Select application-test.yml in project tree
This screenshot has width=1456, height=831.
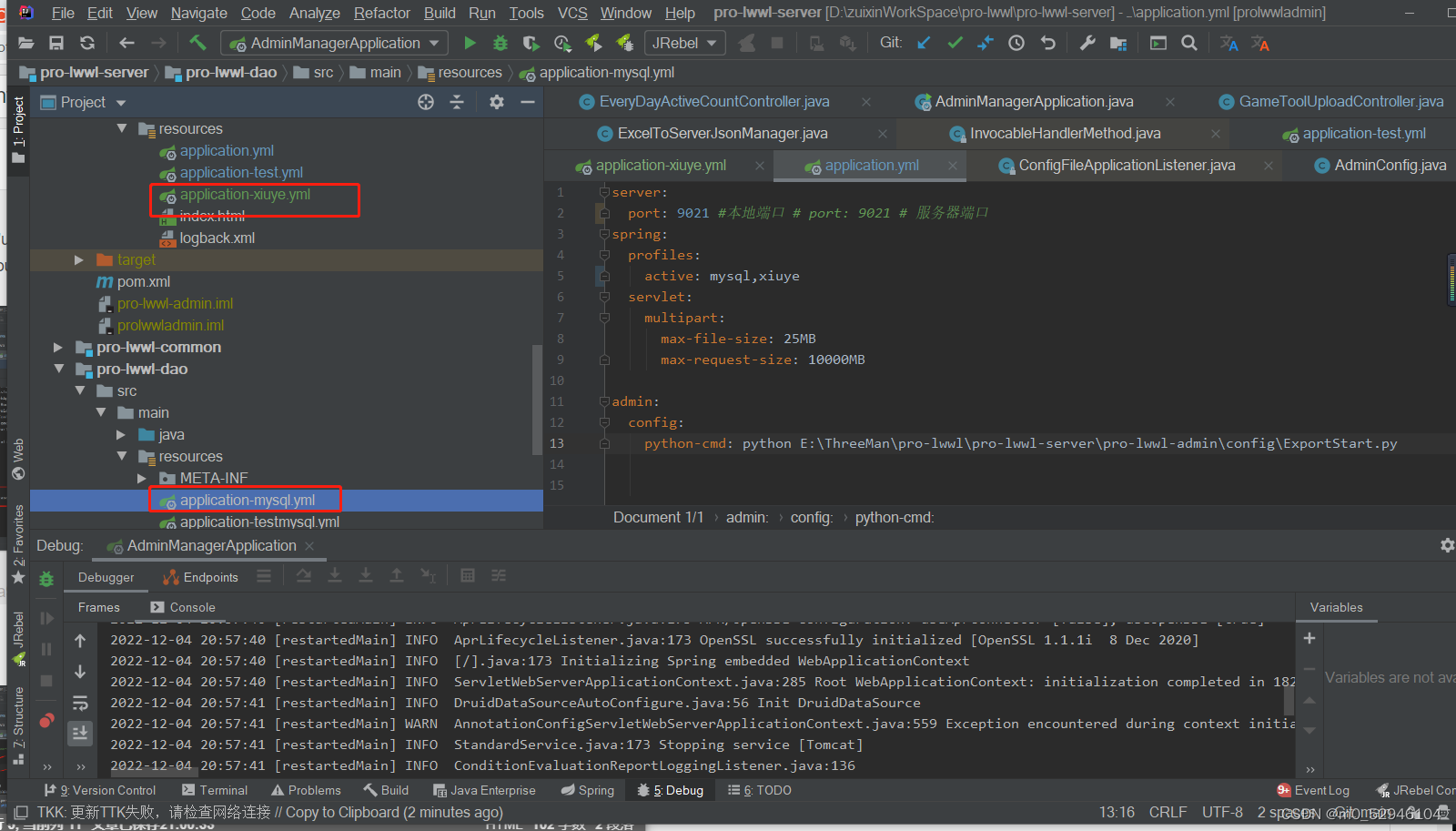click(241, 172)
